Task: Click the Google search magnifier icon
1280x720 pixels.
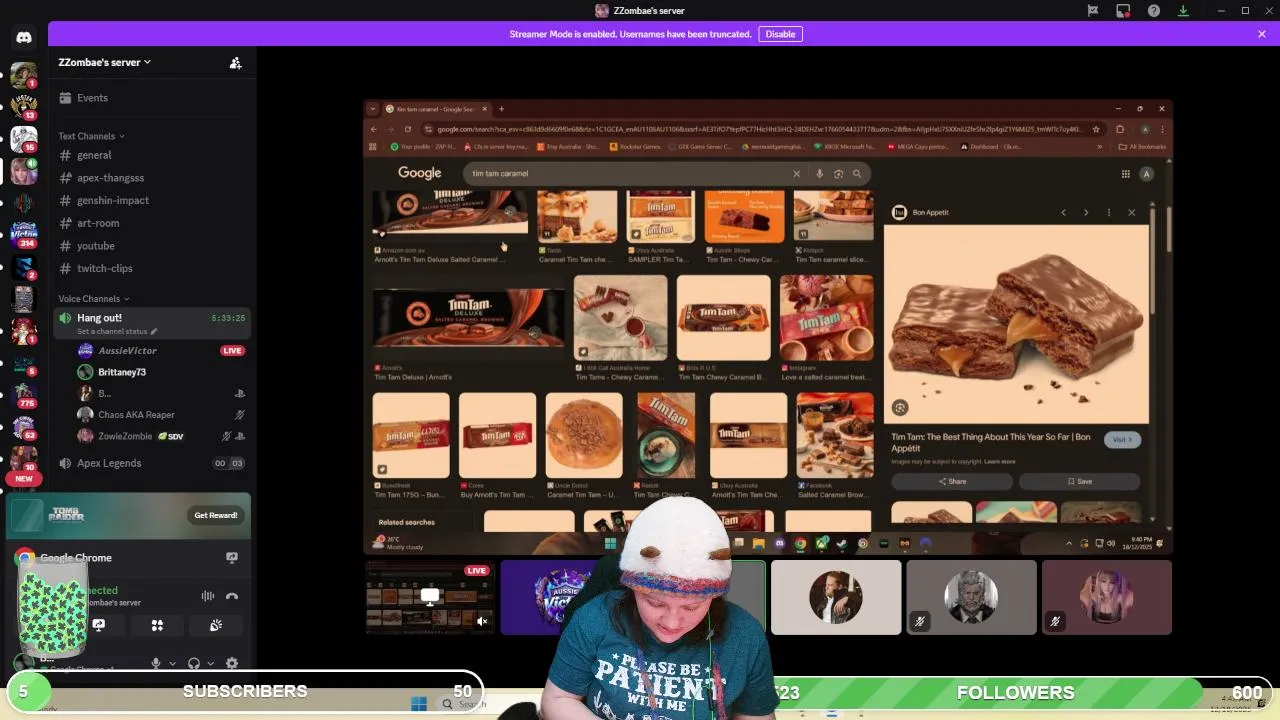Action: click(857, 174)
